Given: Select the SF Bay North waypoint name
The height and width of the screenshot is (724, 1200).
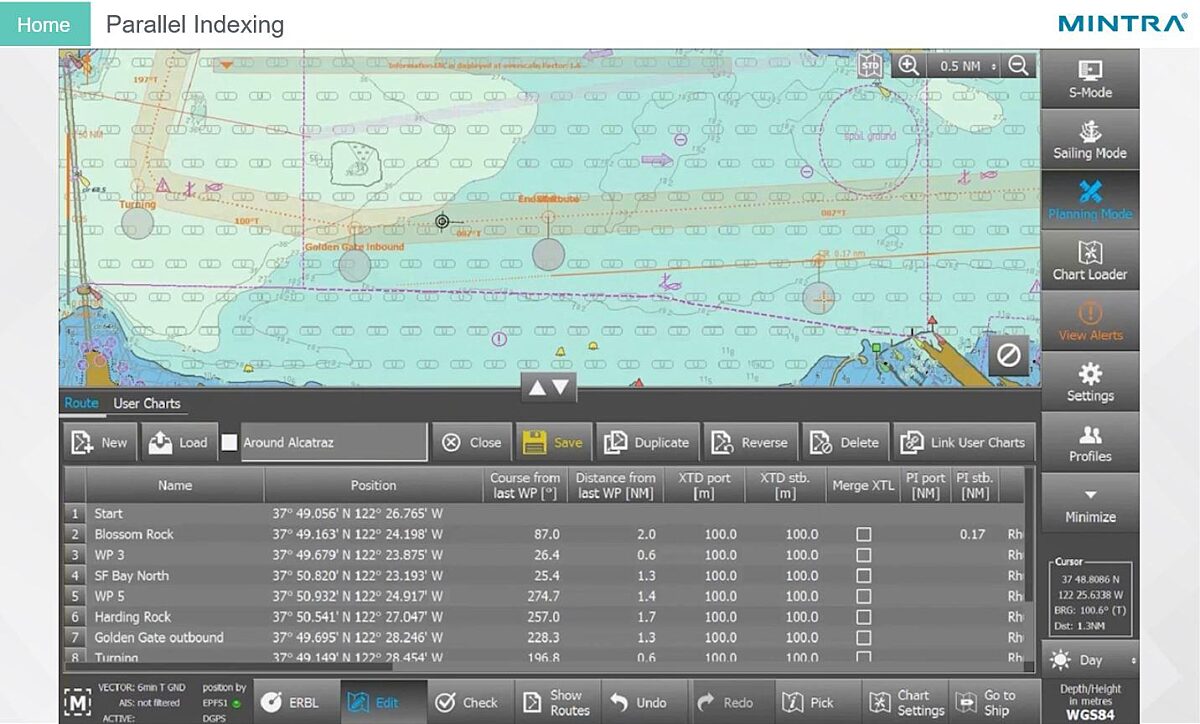Looking at the screenshot, I should point(131,575).
